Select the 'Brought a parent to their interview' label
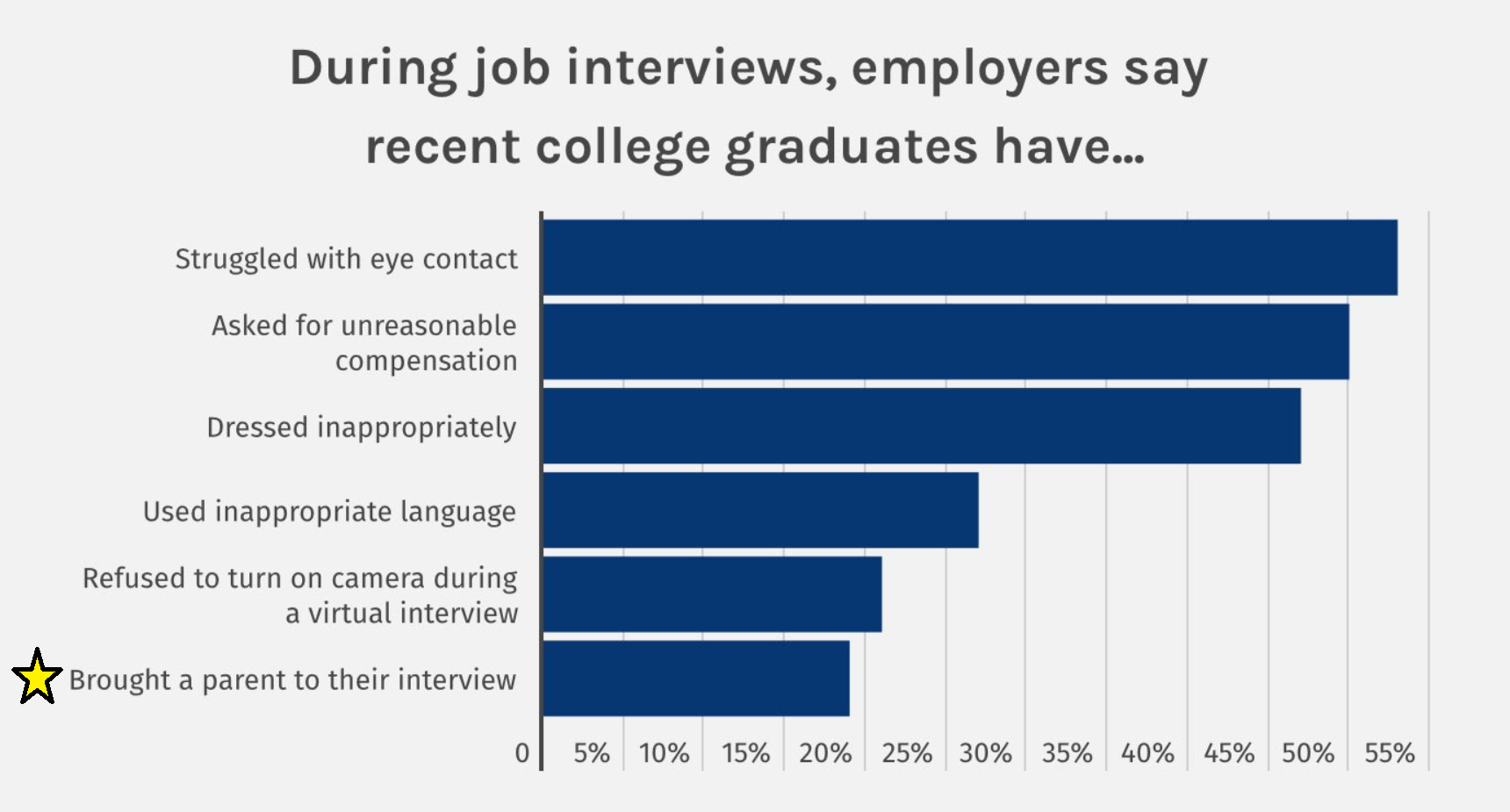The height and width of the screenshot is (812, 1510). click(x=292, y=680)
